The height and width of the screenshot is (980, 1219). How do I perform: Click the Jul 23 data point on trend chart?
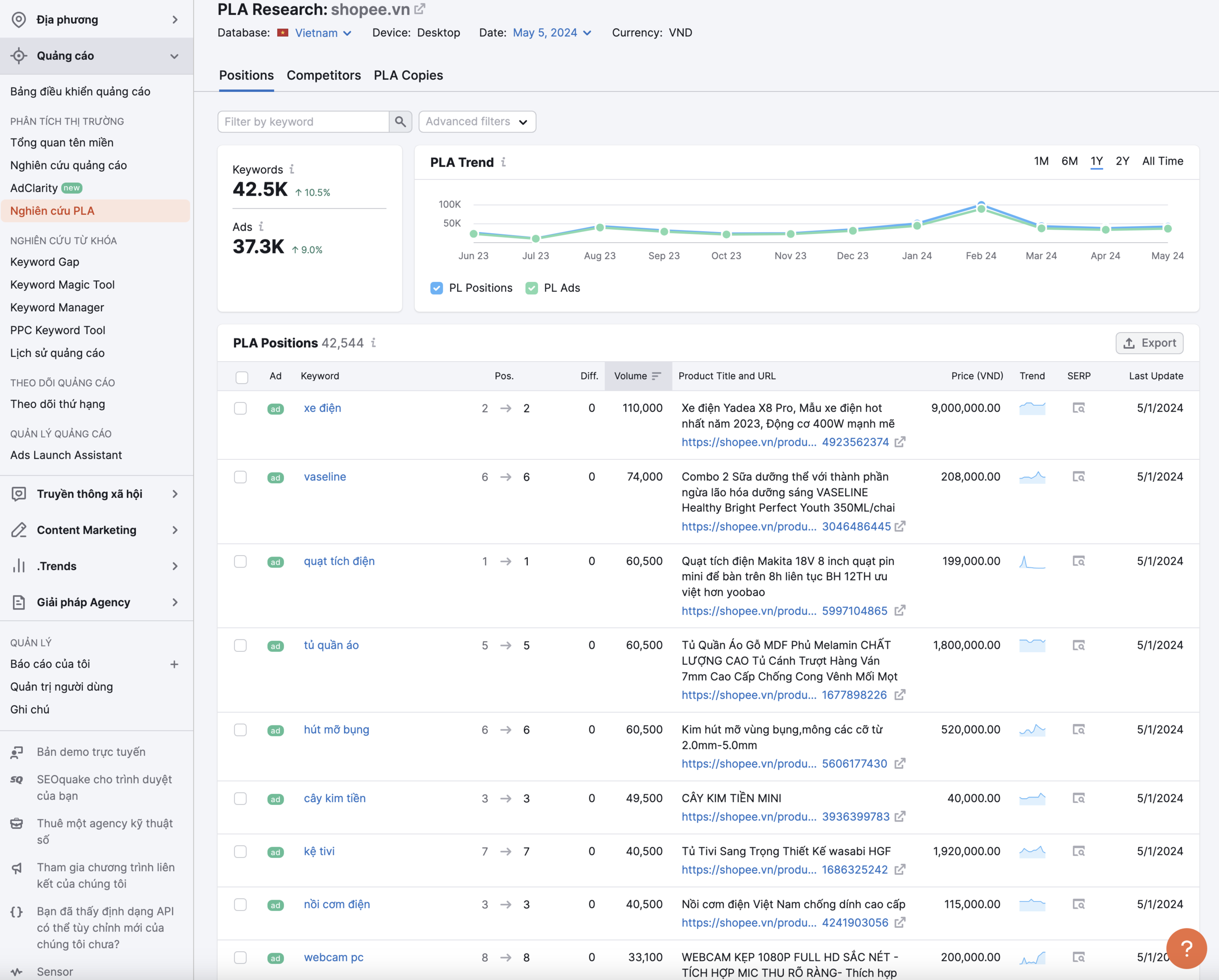point(536,238)
